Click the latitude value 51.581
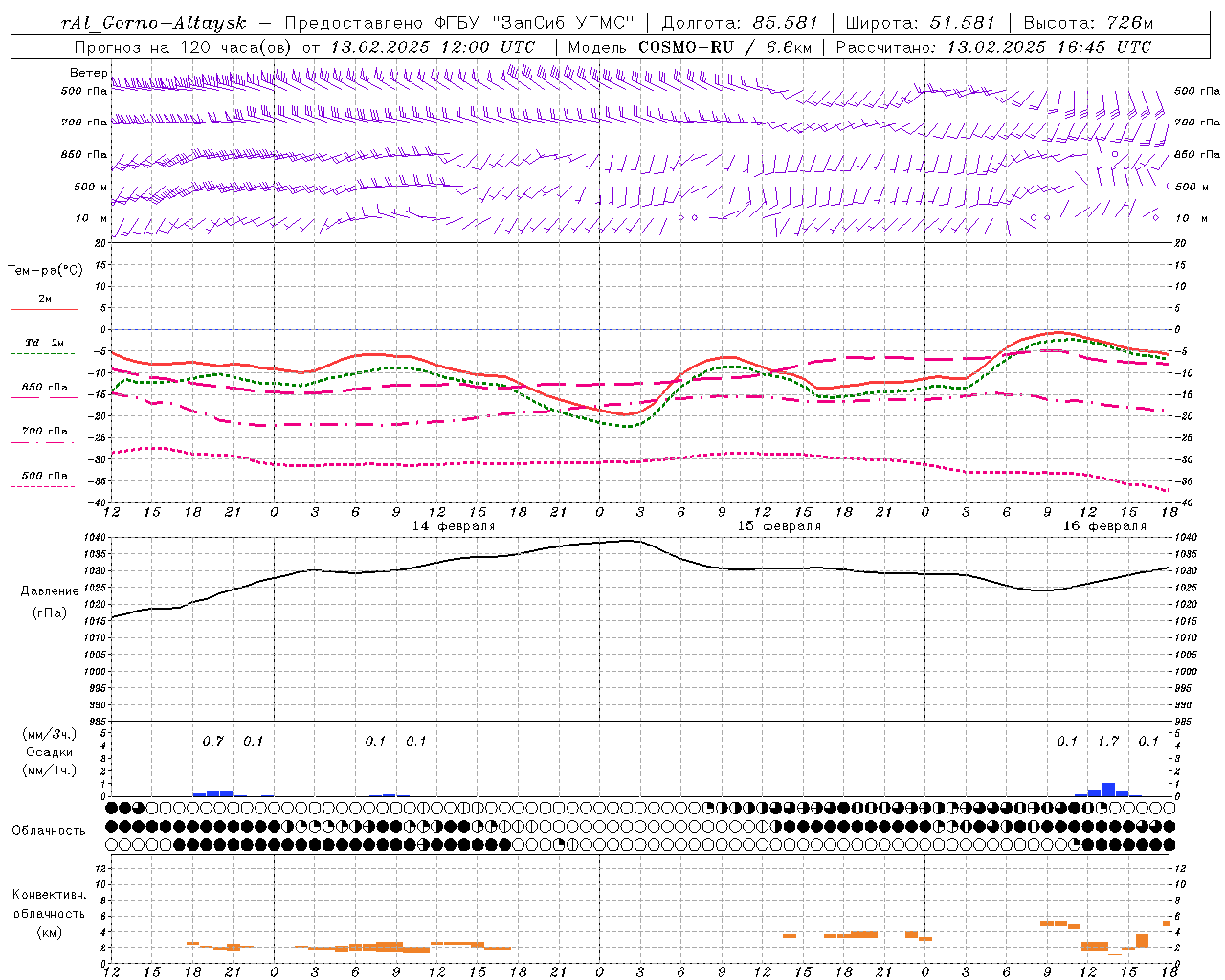Viewport: 1225px width, 980px height. (x=963, y=23)
